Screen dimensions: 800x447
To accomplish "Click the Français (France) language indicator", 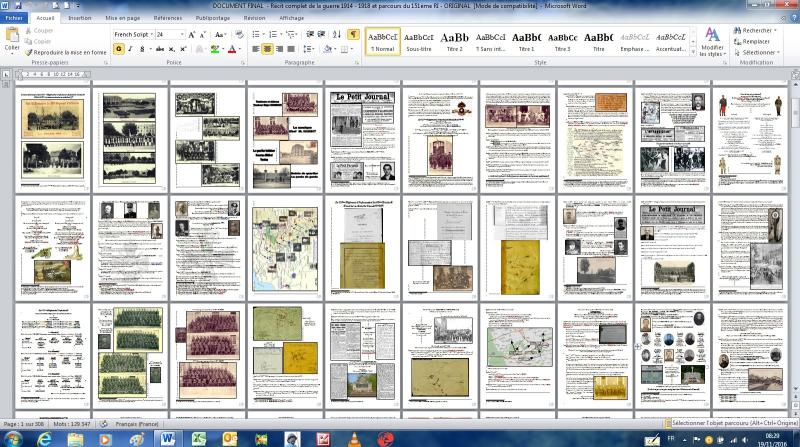I will coord(136,424).
